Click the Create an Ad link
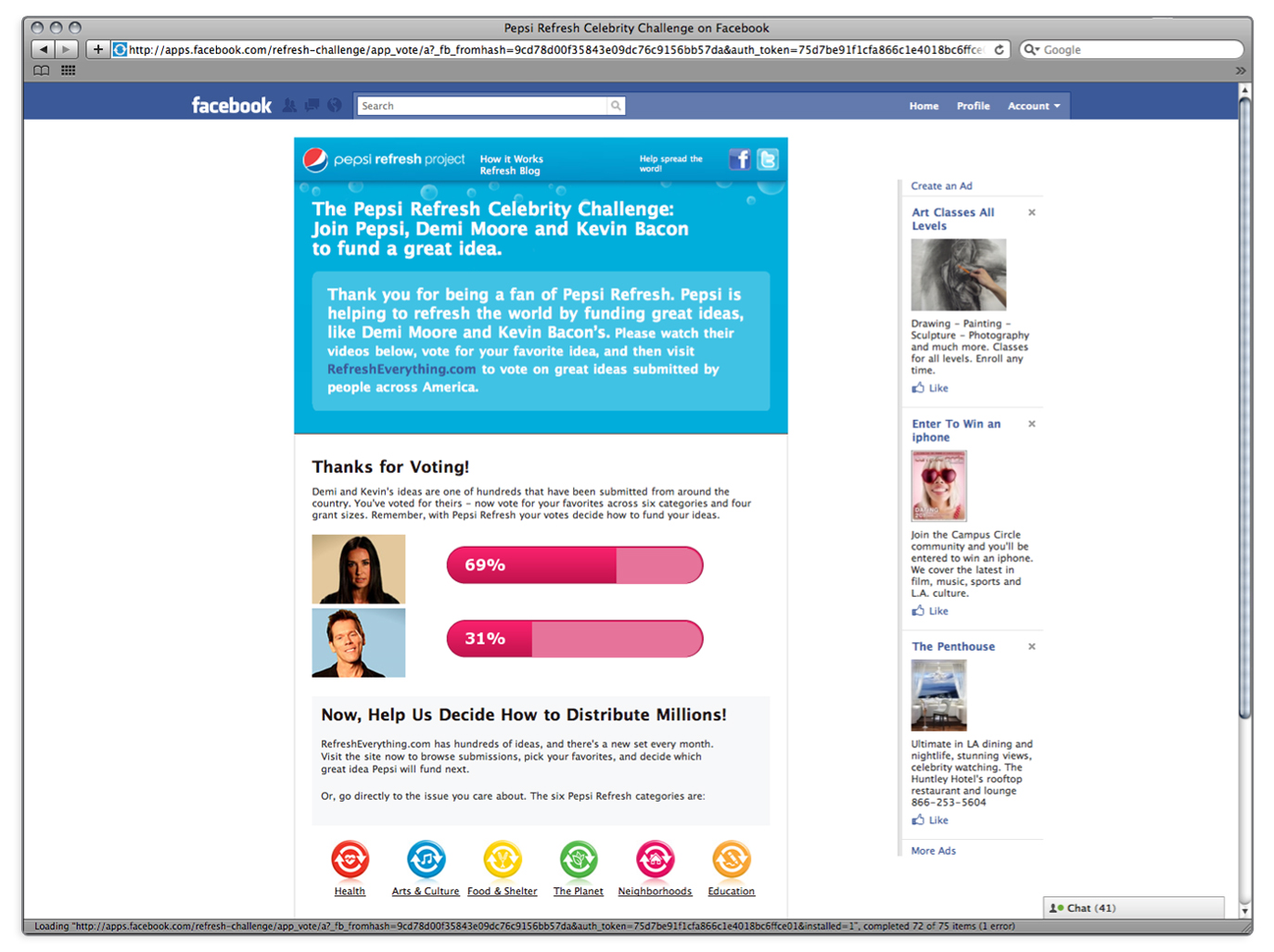 tap(941, 185)
